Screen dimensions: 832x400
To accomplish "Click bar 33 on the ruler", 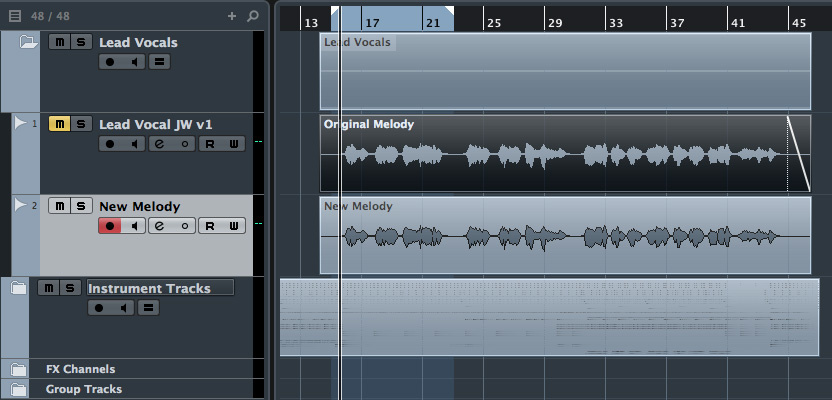I will (x=616, y=23).
